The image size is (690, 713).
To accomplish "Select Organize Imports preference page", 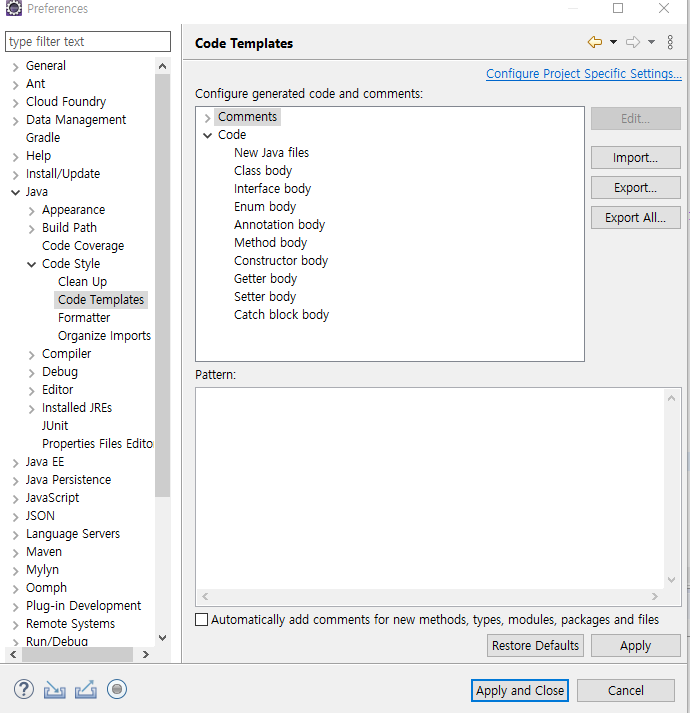I will pyautogui.click(x=104, y=336).
